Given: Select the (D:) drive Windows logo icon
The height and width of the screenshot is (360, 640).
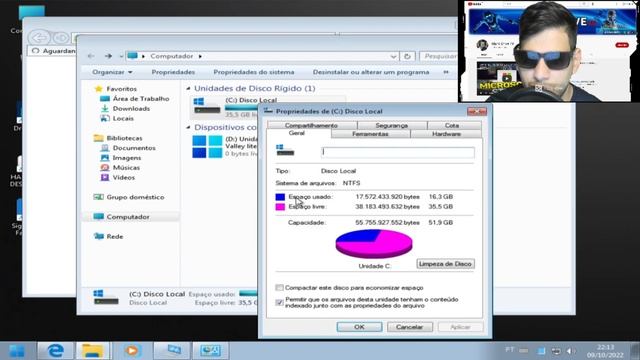Looking at the screenshot, I should [x=207, y=147].
